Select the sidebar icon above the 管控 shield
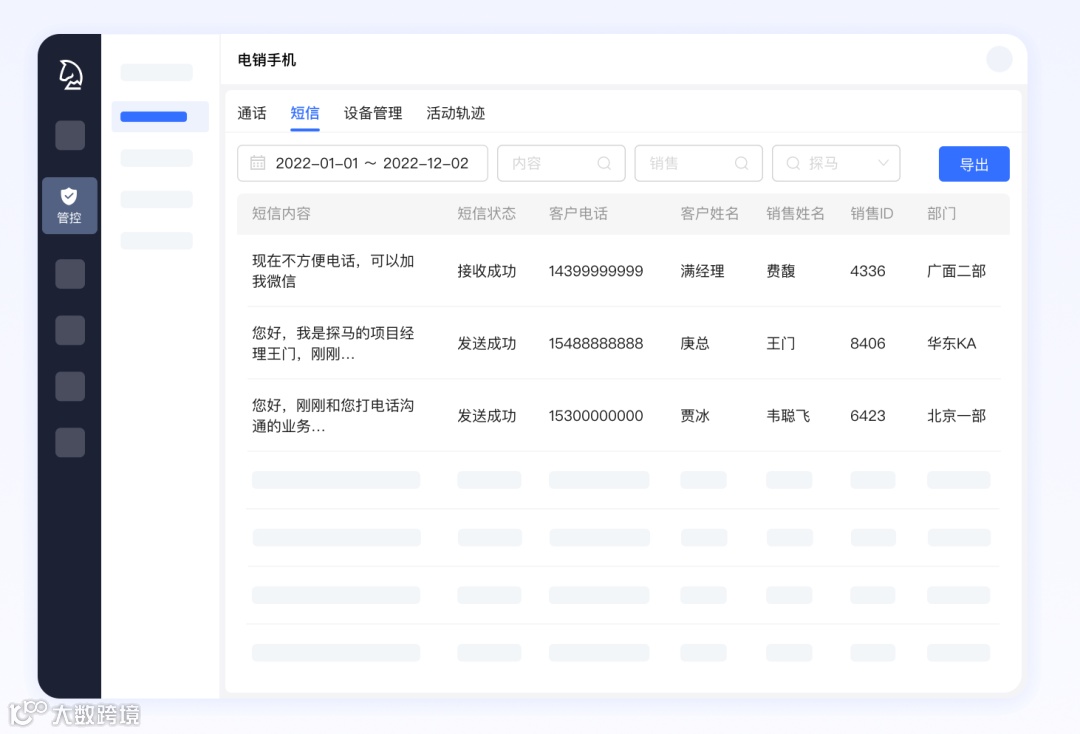This screenshot has width=1080, height=734. [x=69, y=135]
